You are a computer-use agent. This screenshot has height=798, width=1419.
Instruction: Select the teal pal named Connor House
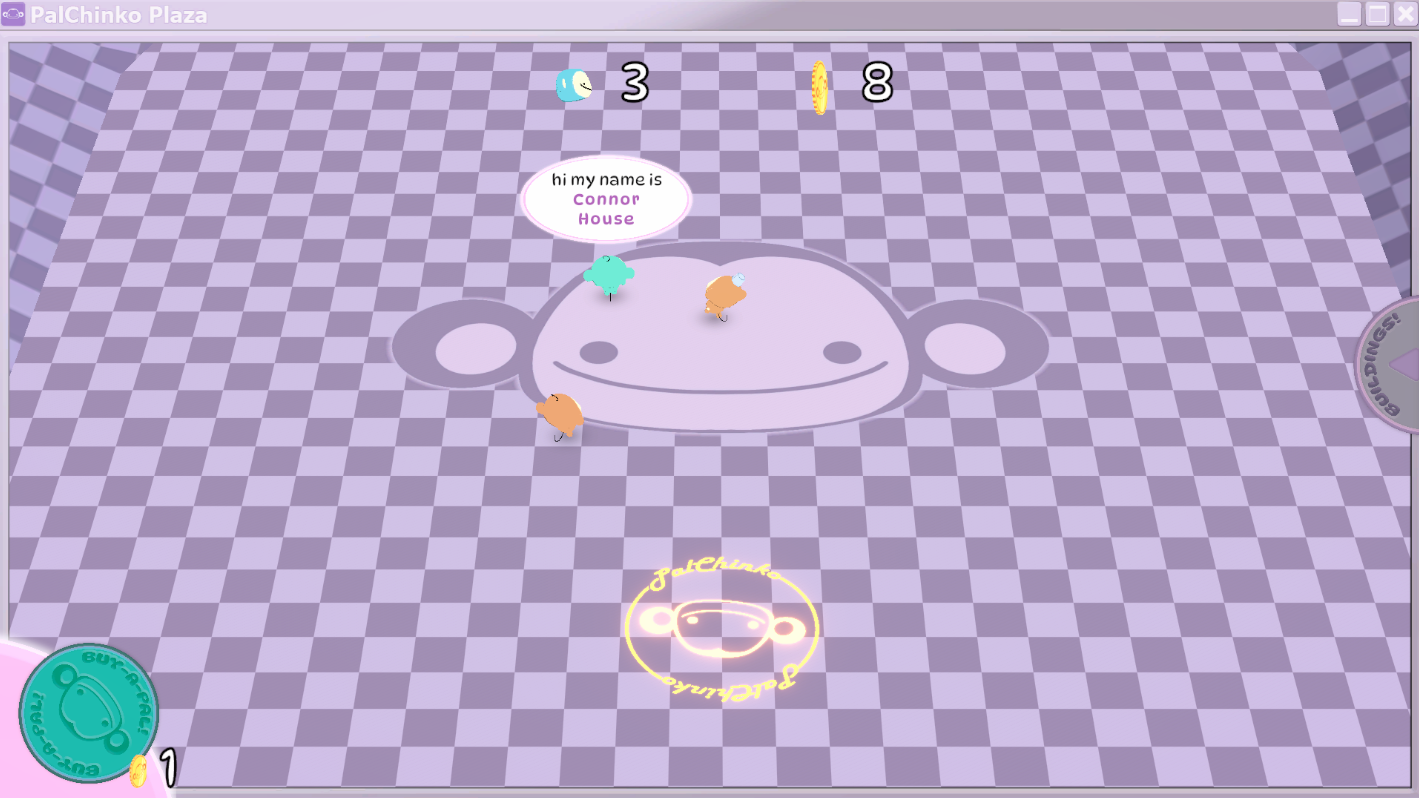point(608,275)
